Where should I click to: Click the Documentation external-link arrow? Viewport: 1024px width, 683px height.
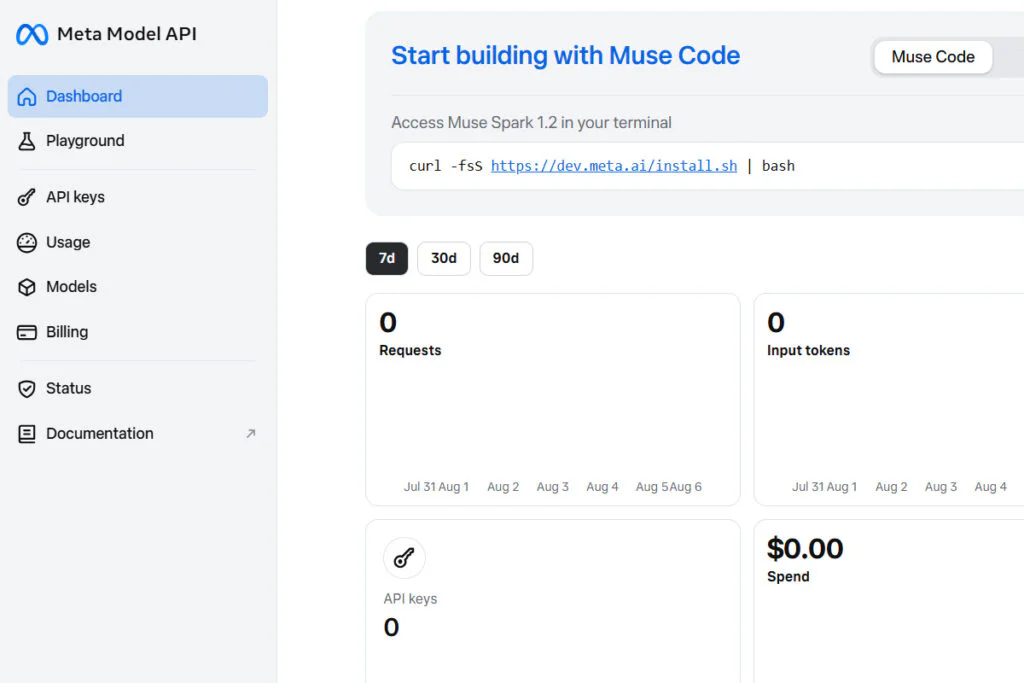pos(250,434)
